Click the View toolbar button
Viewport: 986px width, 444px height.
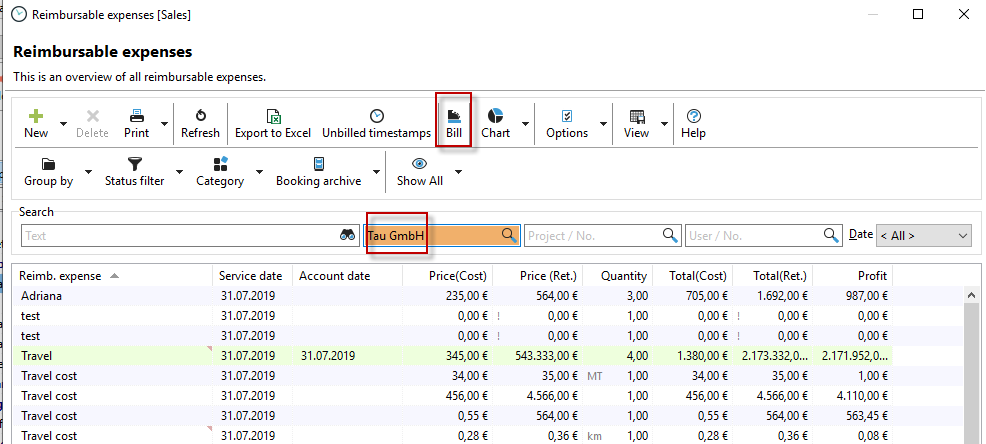[636, 123]
